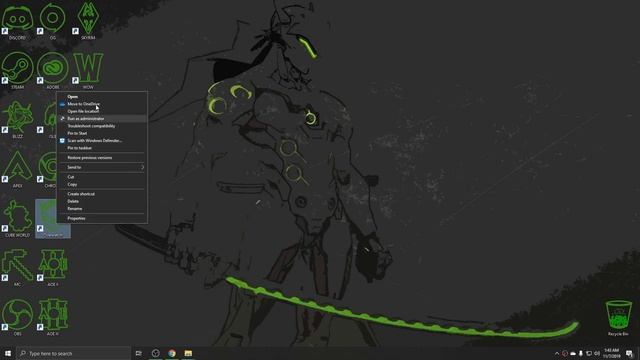Select the WoW desktop shortcut
This screenshot has height=360, width=640.
coord(88,71)
